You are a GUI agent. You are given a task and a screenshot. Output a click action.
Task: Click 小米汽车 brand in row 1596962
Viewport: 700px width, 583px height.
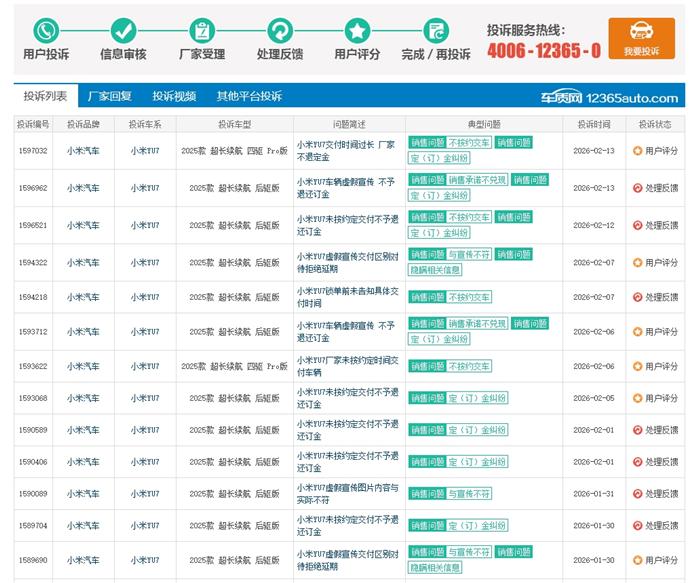(x=83, y=188)
